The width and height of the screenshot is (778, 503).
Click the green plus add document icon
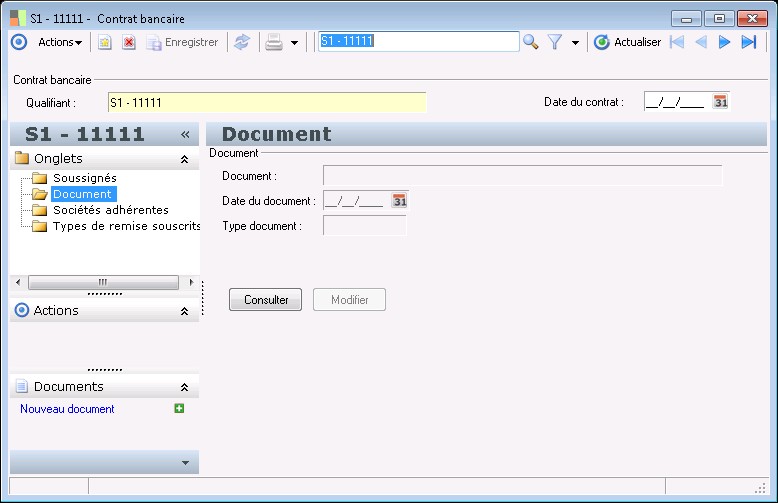point(179,408)
